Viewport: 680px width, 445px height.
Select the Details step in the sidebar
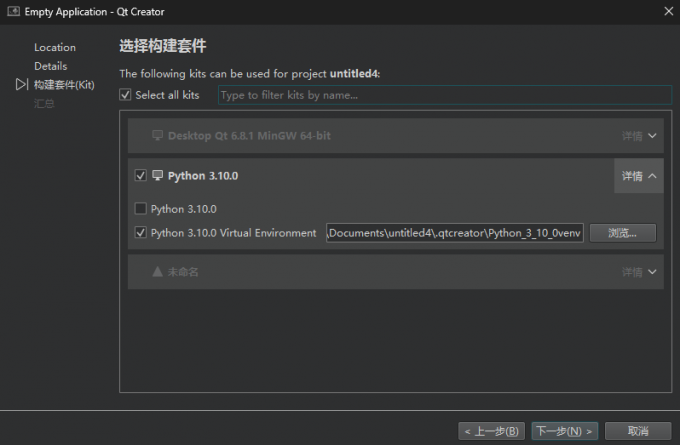pyautogui.click(x=50, y=66)
